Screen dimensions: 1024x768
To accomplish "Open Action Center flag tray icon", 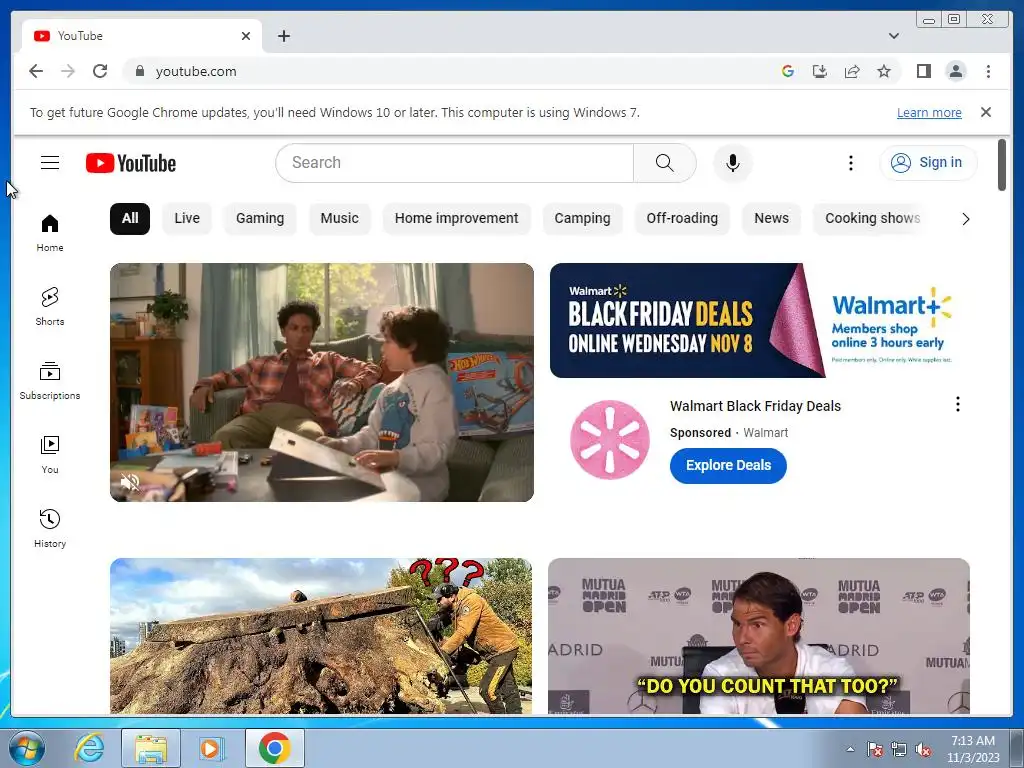I will [875, 750].
